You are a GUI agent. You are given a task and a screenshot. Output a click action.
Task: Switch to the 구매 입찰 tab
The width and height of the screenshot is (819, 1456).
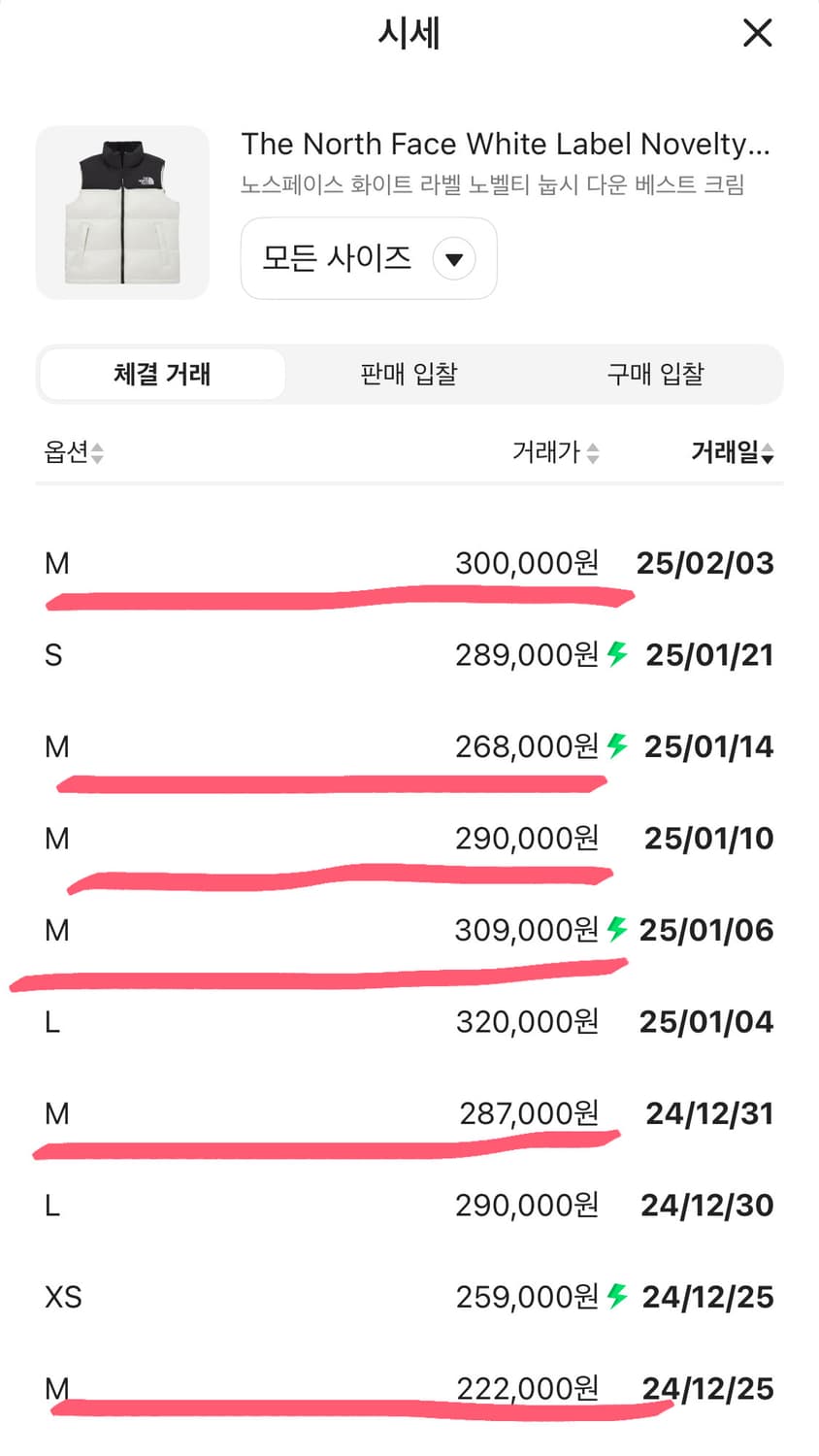pyautogui.click(x=655, y=375)
